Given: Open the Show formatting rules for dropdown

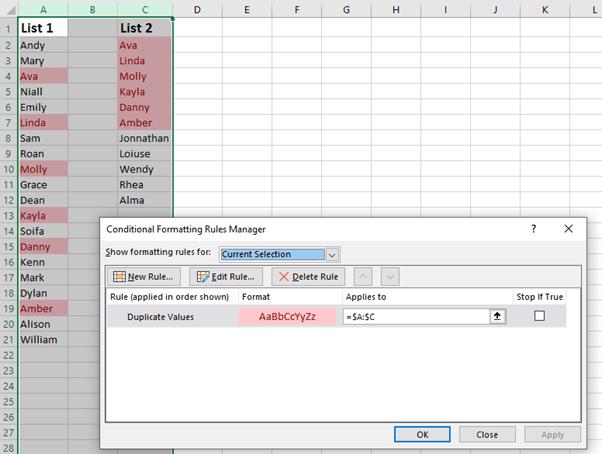Looking at the screenshot, I should [332, 254].
